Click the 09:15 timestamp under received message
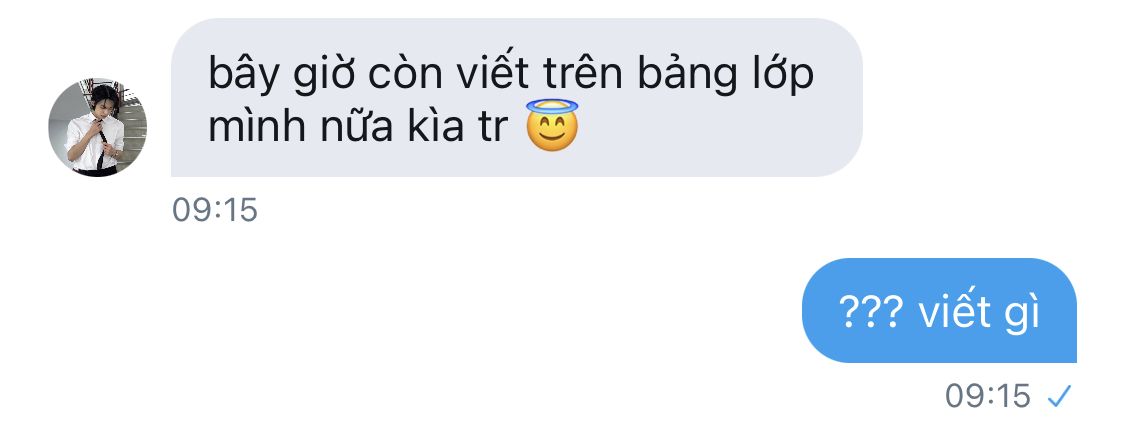Image resolution: width=1125 pixels, height=426 pixels. pos(215,211)
